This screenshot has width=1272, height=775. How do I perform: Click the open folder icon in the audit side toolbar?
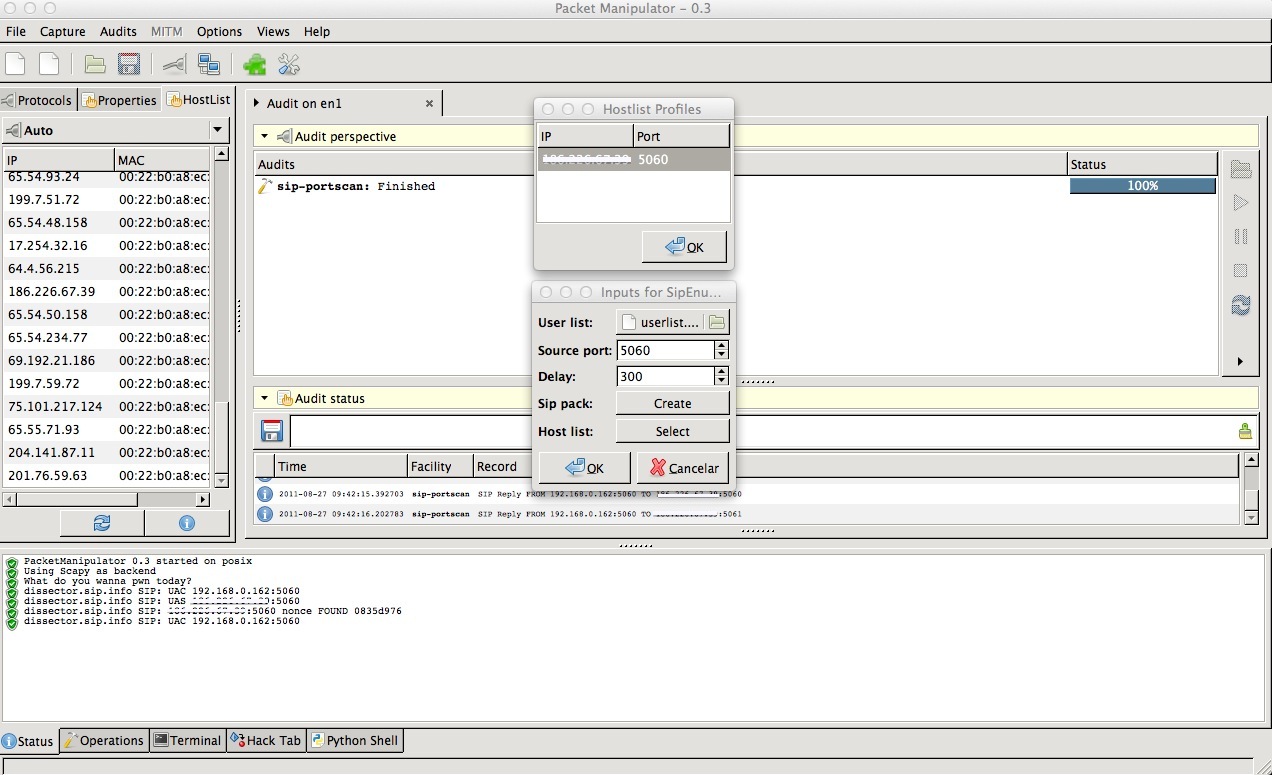(1241, 169)
